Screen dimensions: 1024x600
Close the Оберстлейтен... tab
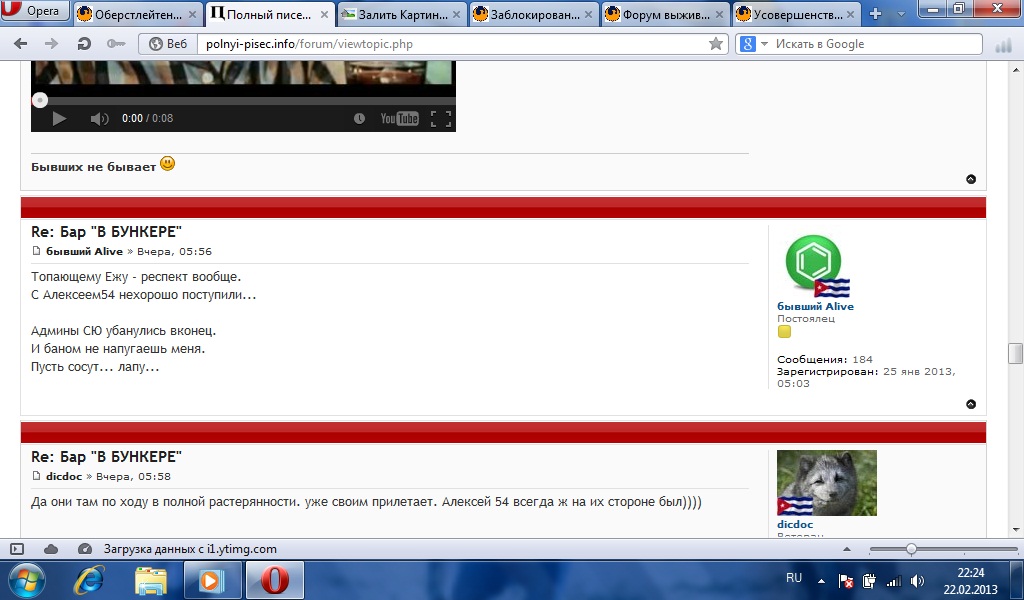point(192,14)
